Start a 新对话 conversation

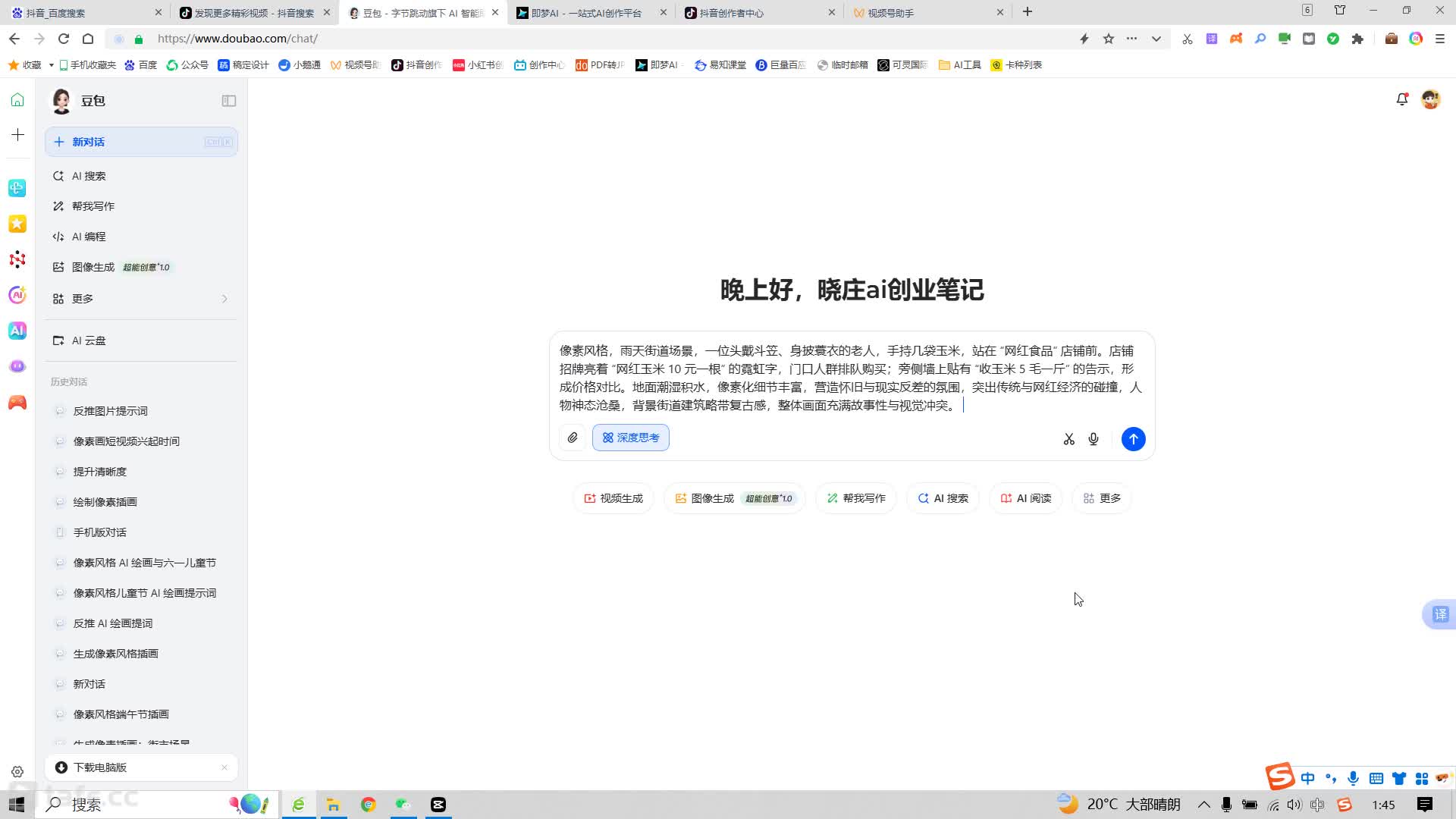pos(89,142)
